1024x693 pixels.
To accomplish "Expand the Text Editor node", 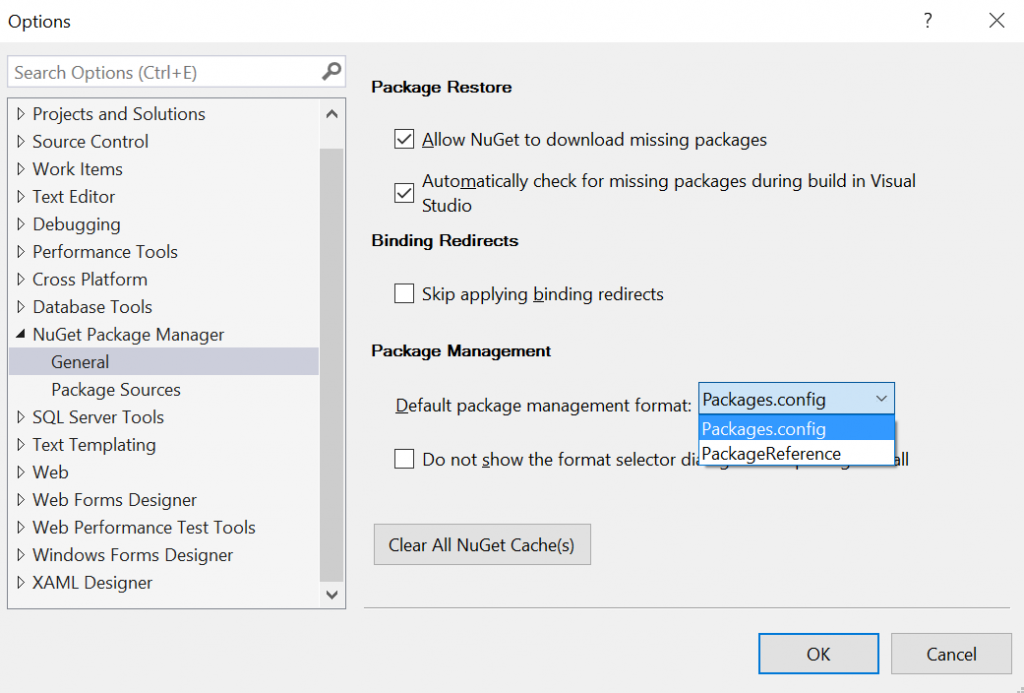I will 21,196.
